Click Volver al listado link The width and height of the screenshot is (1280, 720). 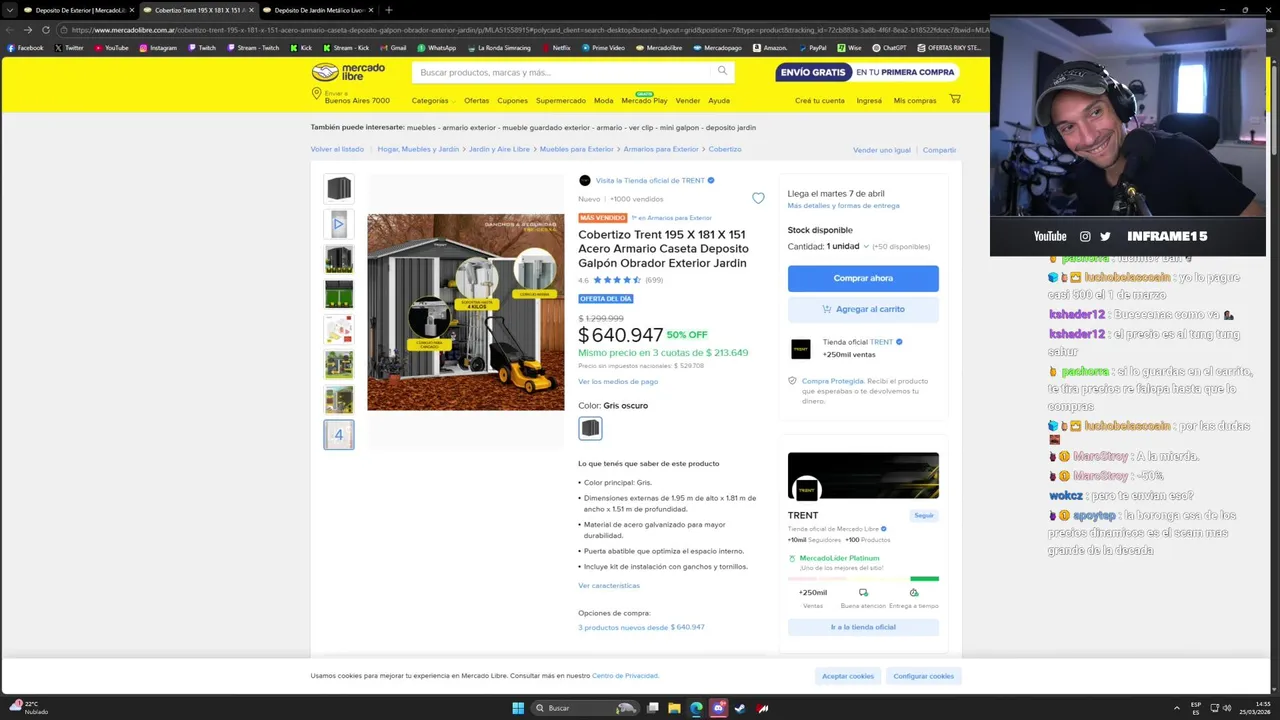coord(337,149)
